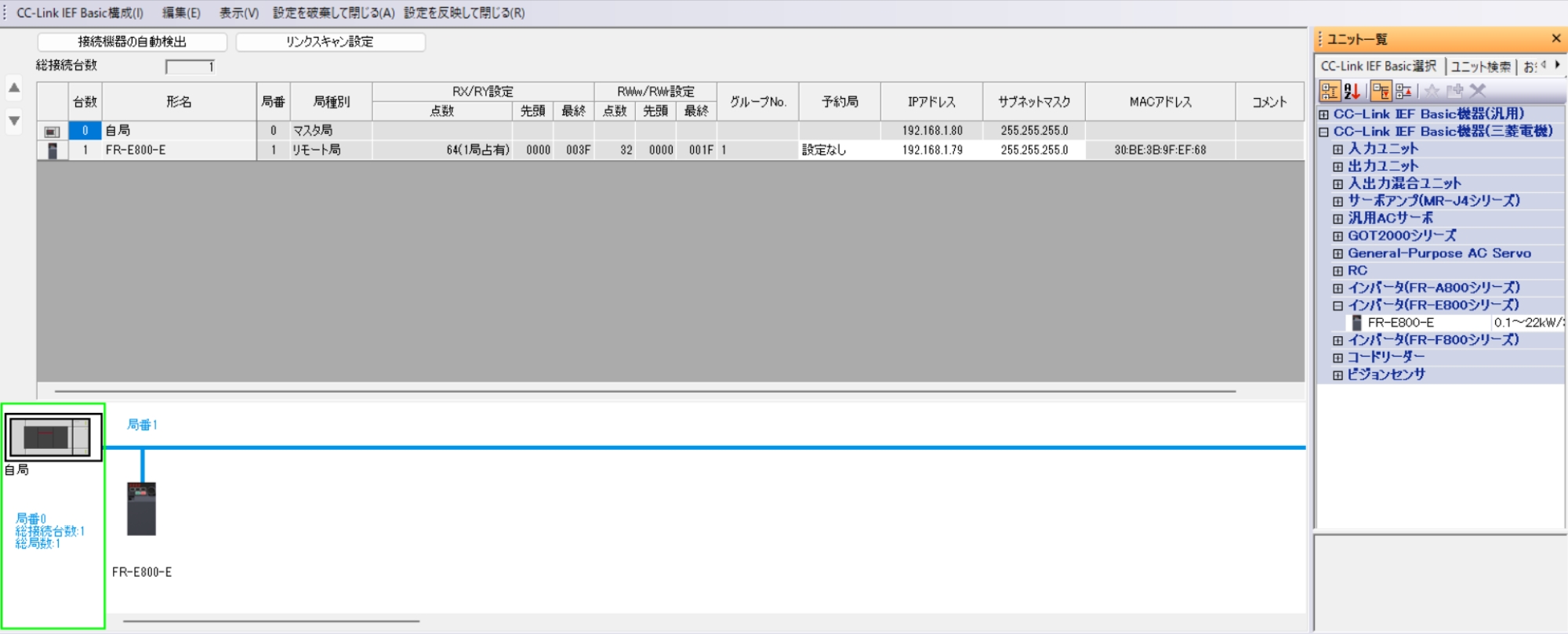
Task: Select the FR-E800-E inverter in the network diagram
Action: [x=142, y=509]
